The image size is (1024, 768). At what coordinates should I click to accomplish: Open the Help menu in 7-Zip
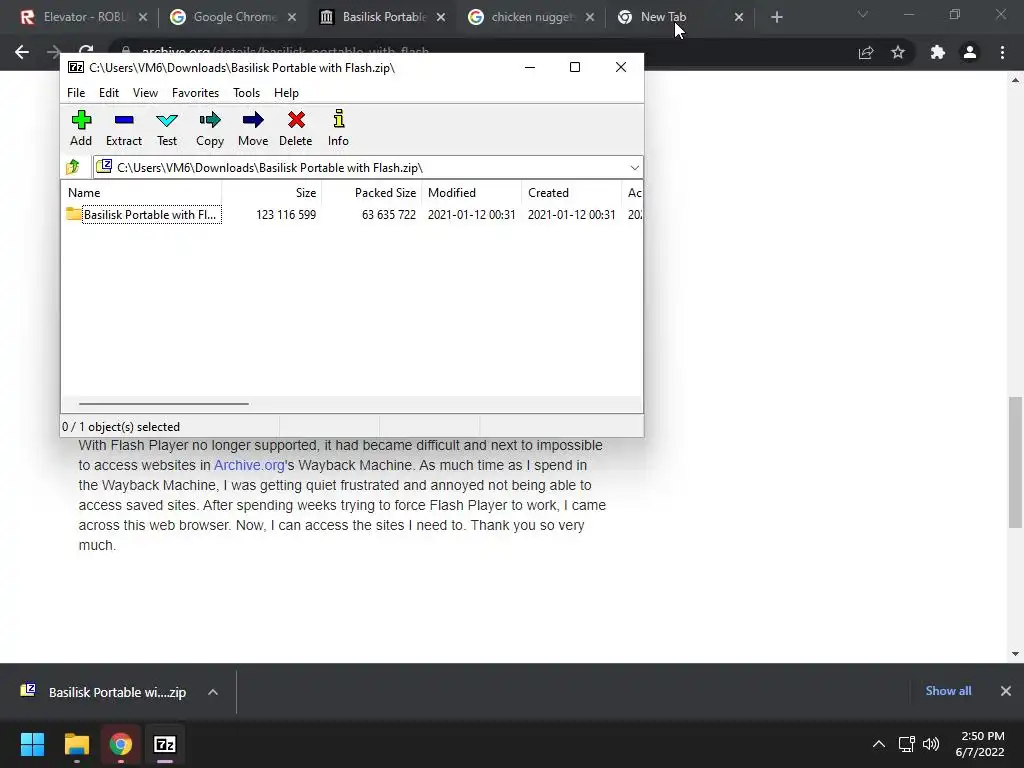click(x=286, y=93)
